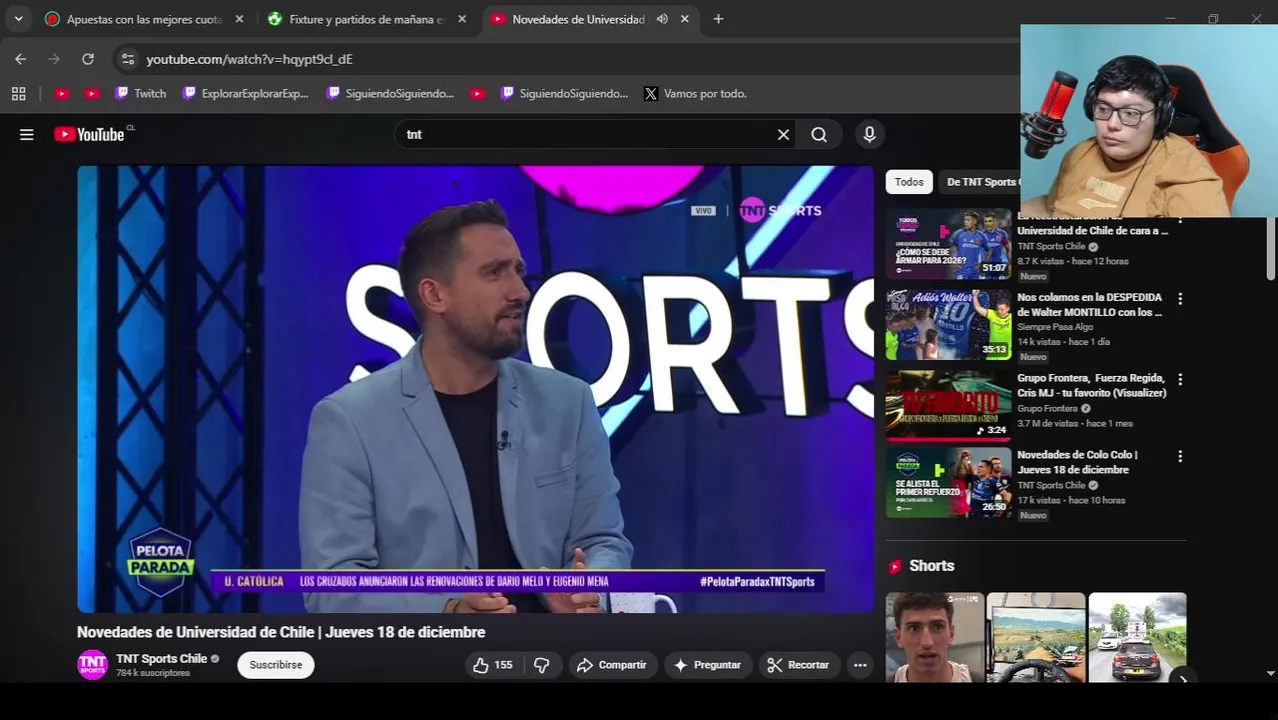Open the Twitch bookmark

coord(141,93)
